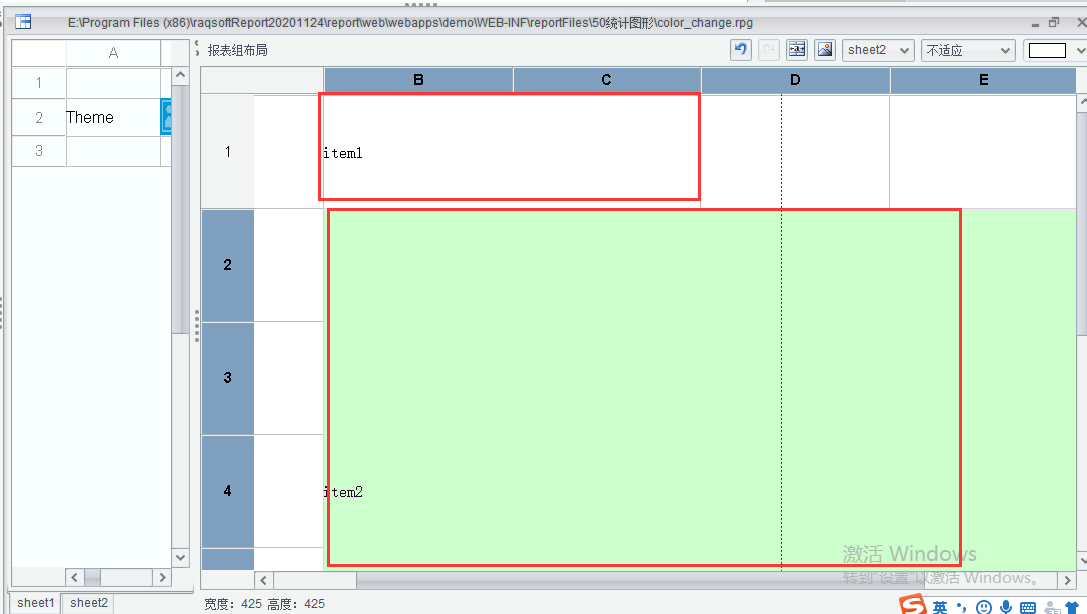The width and height of the screenshot is (1087, 614).
Task: Select column D header
Action: 795,80
